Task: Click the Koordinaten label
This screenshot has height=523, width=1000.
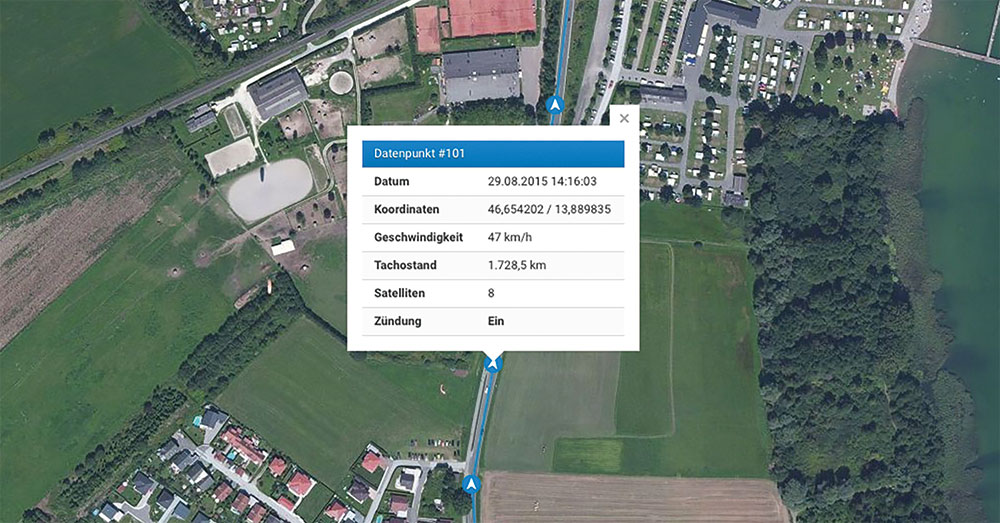Action: (406, 209)
